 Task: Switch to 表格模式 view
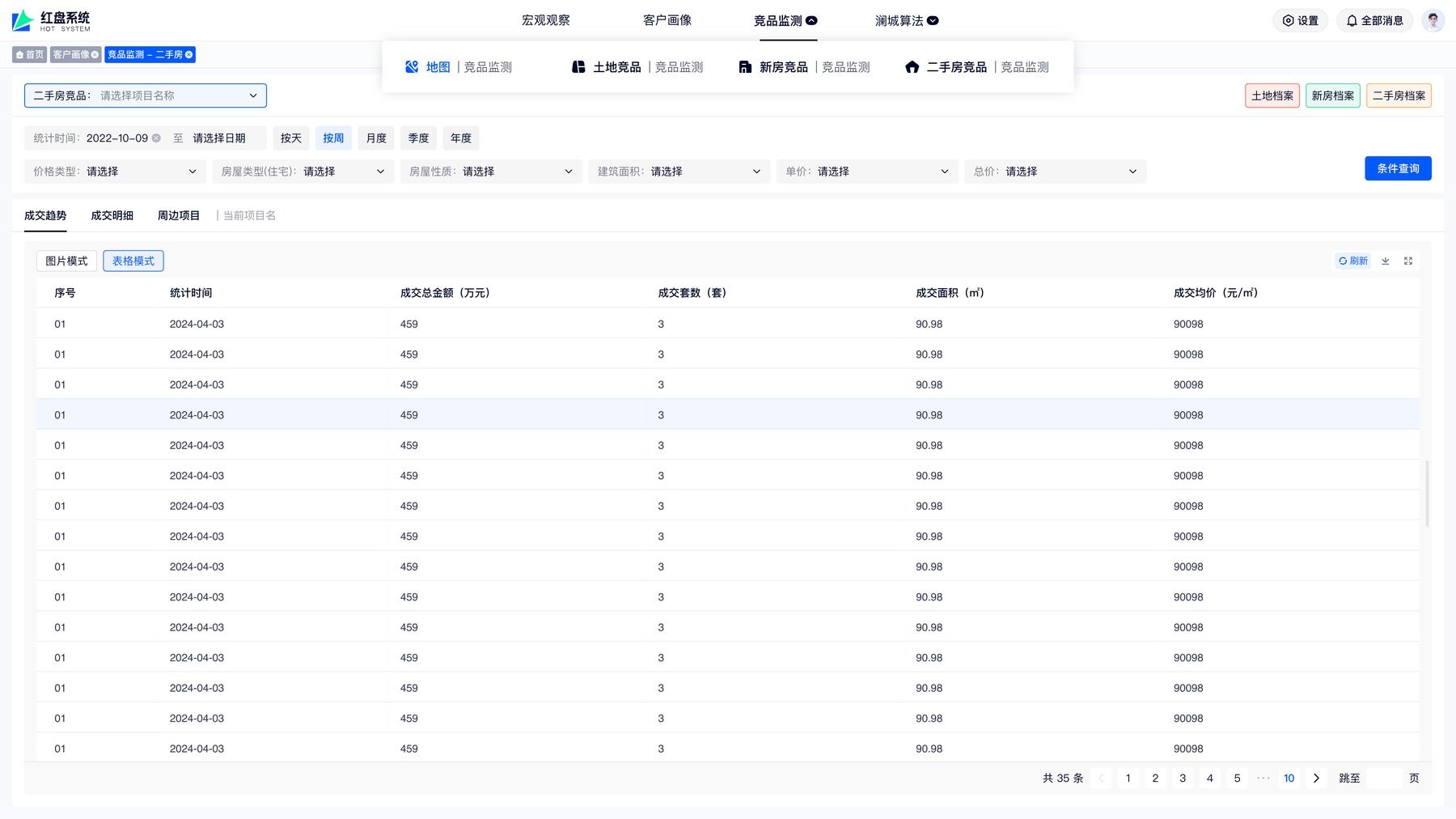click(133, 261)
